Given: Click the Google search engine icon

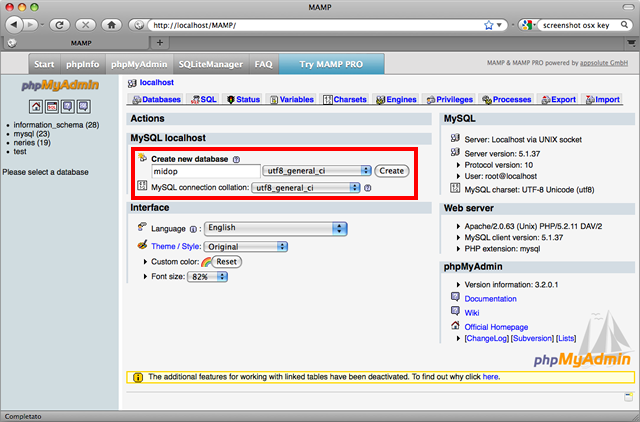Looking at the screenshot, I should (527, 25).
